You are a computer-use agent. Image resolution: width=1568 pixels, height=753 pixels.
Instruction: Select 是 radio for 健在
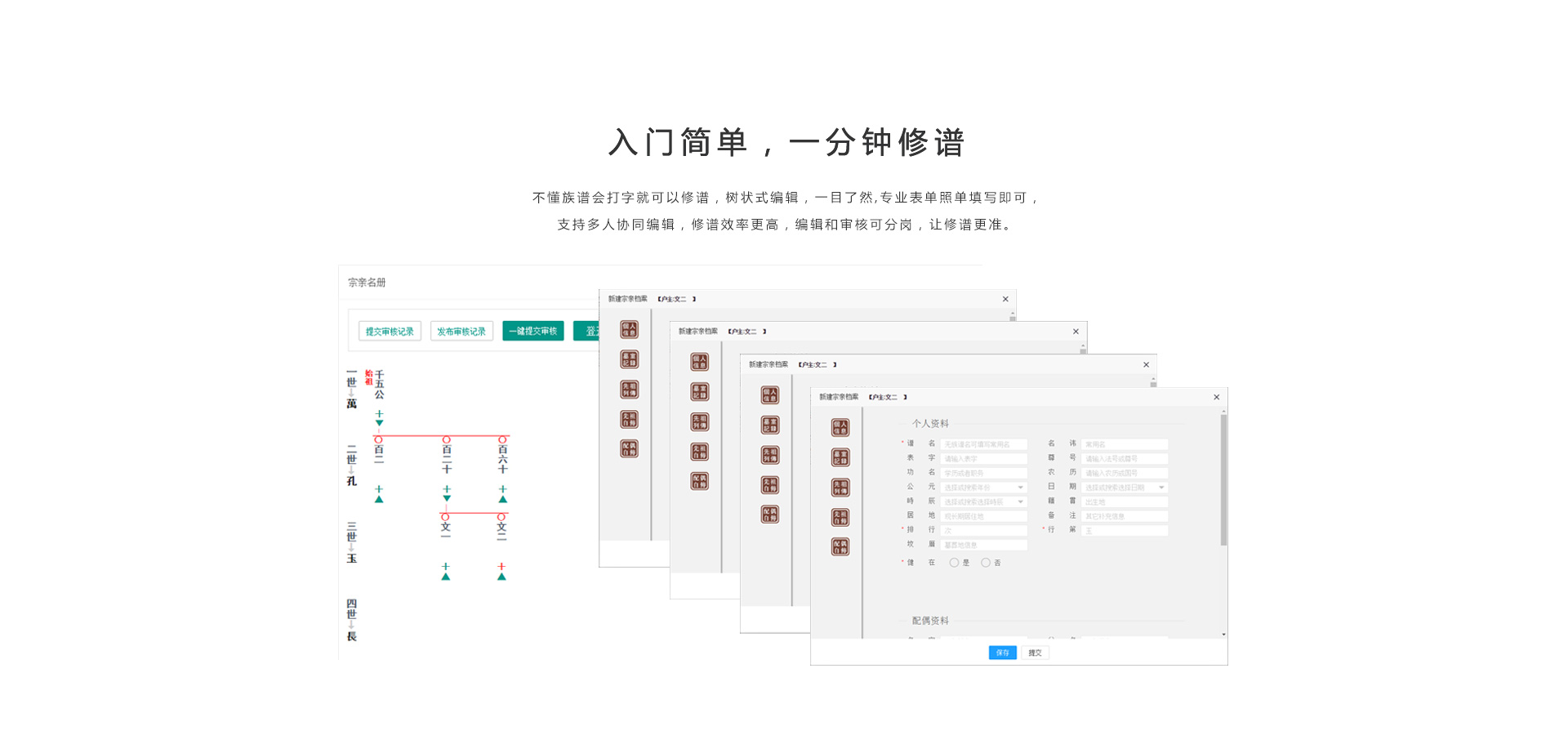[x=954, y=563]
